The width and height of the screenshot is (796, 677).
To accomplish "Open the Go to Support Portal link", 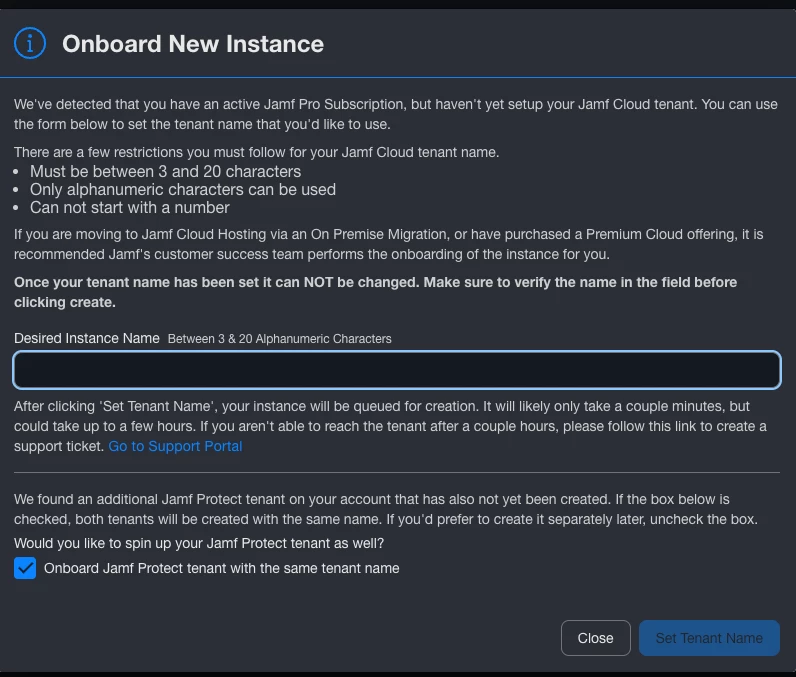I will (175, 446).
